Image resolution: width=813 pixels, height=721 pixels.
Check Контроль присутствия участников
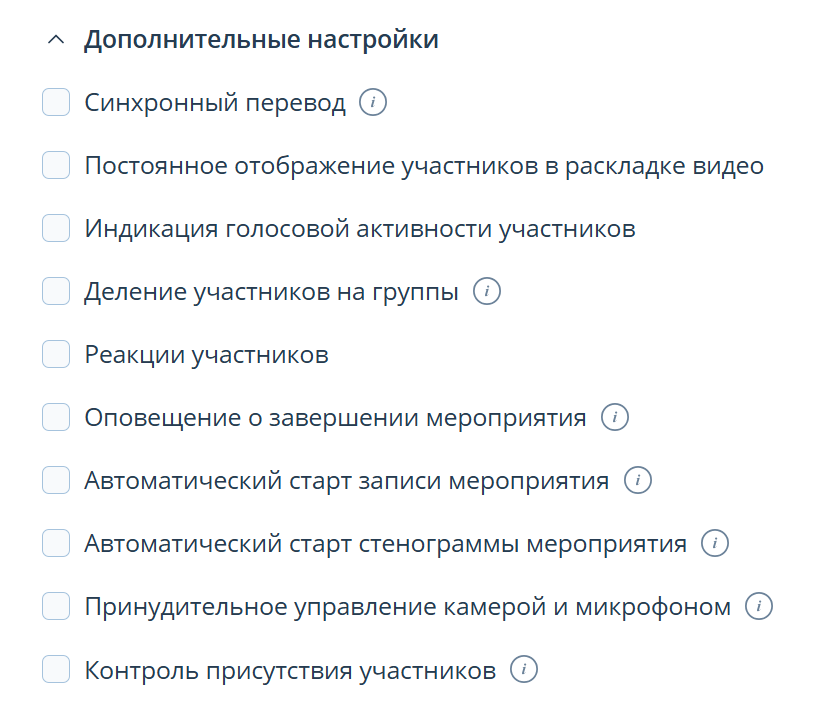pyautogui.click(x=55, y=668)
